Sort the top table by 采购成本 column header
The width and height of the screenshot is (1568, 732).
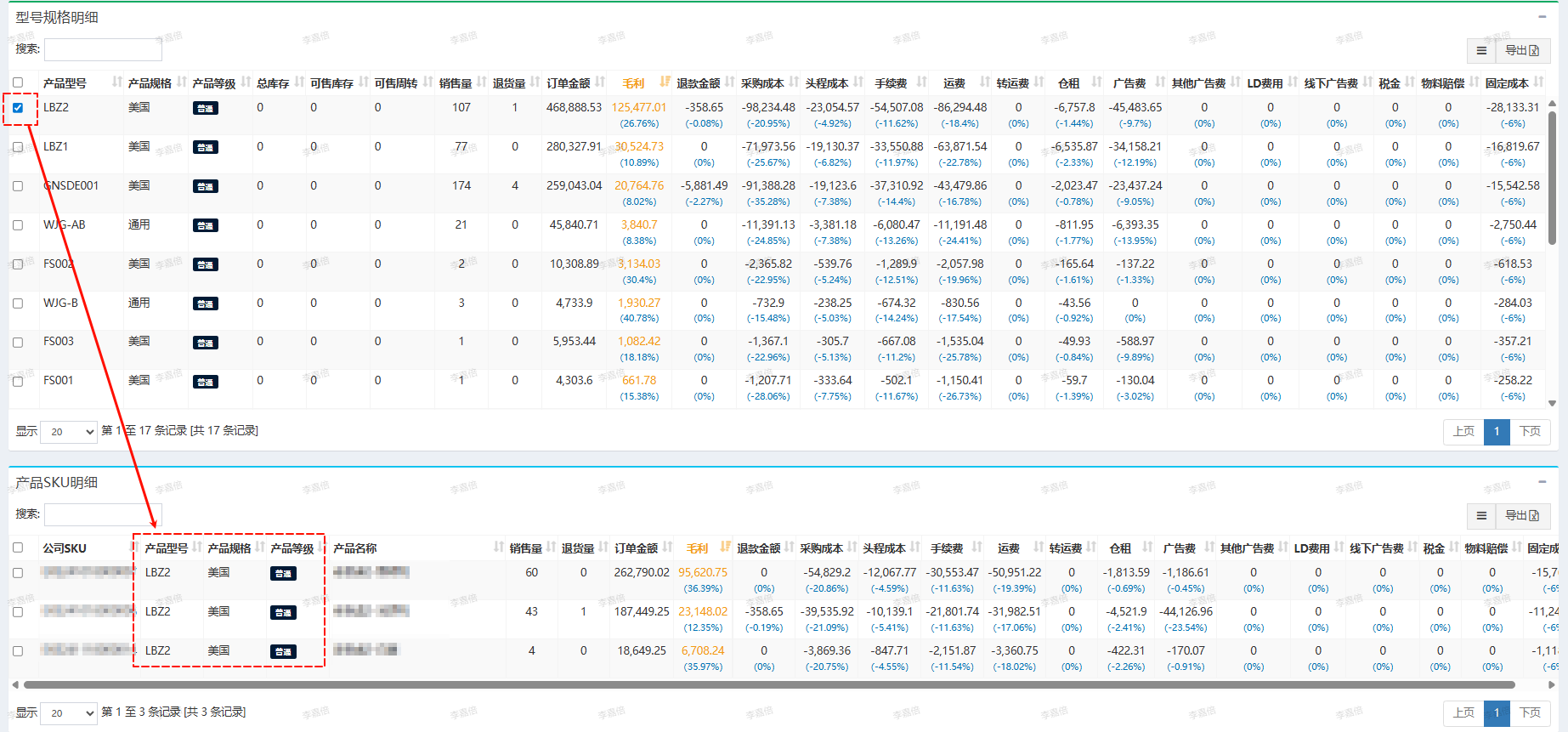762,83
